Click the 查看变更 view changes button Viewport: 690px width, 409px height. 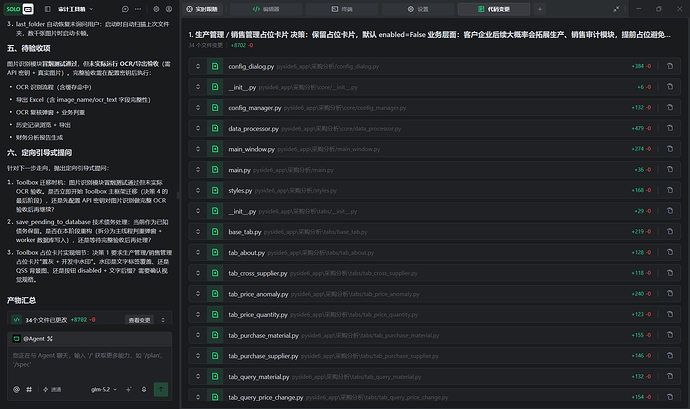pos(139,320)
